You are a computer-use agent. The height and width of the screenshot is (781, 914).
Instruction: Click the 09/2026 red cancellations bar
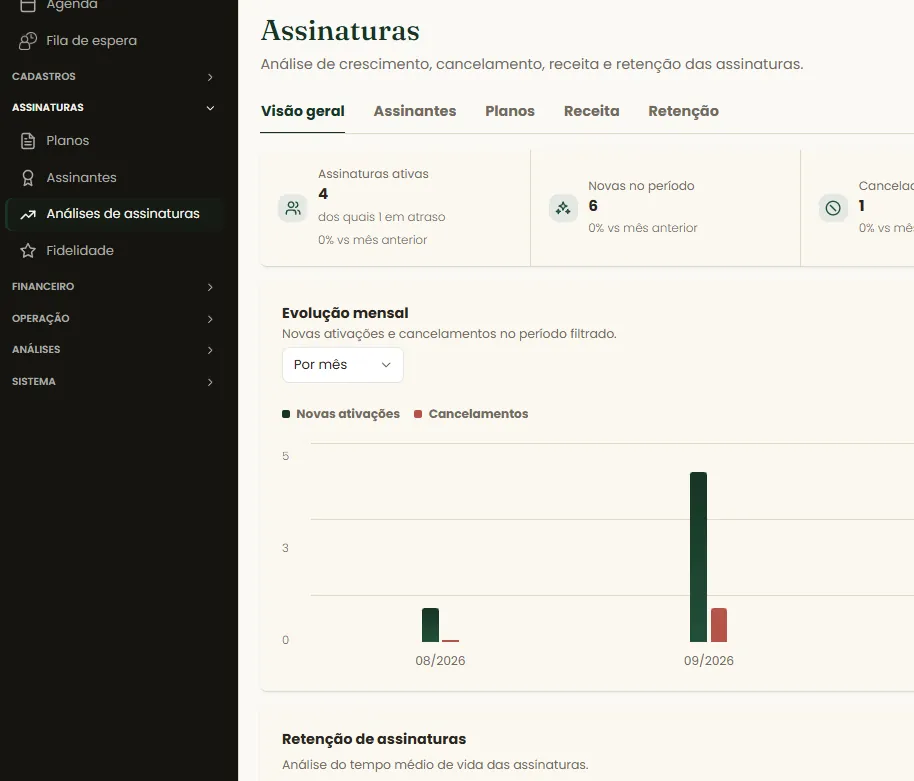pyautogui.click(x=719, y=625)
